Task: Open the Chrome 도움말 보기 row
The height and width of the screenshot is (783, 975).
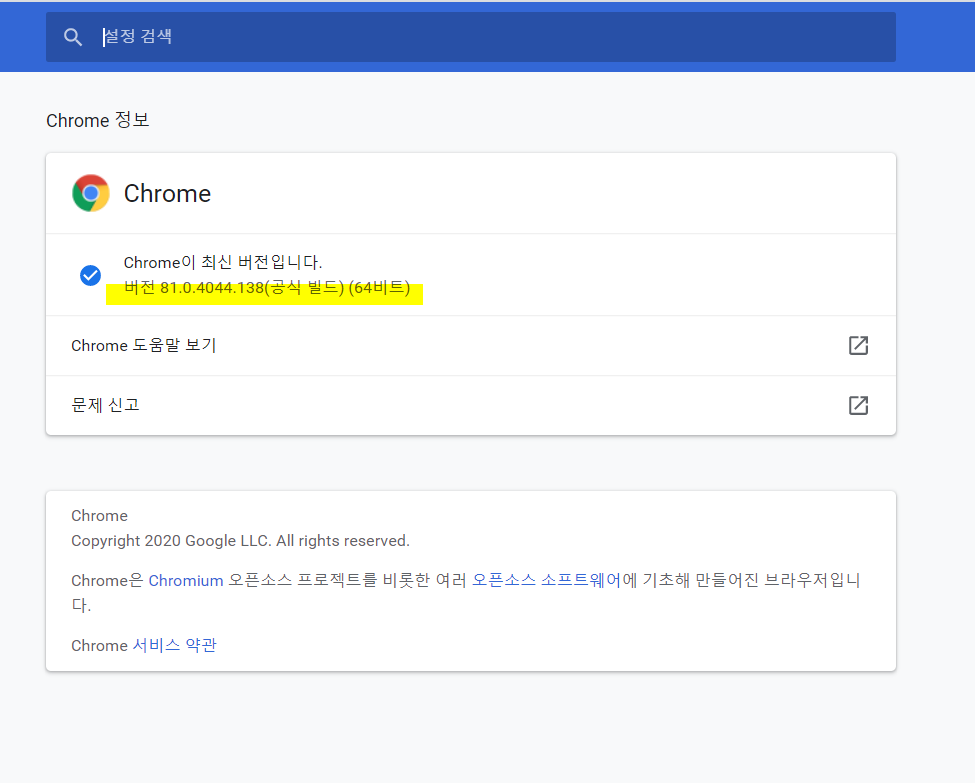Action: (x=471, y=346)
